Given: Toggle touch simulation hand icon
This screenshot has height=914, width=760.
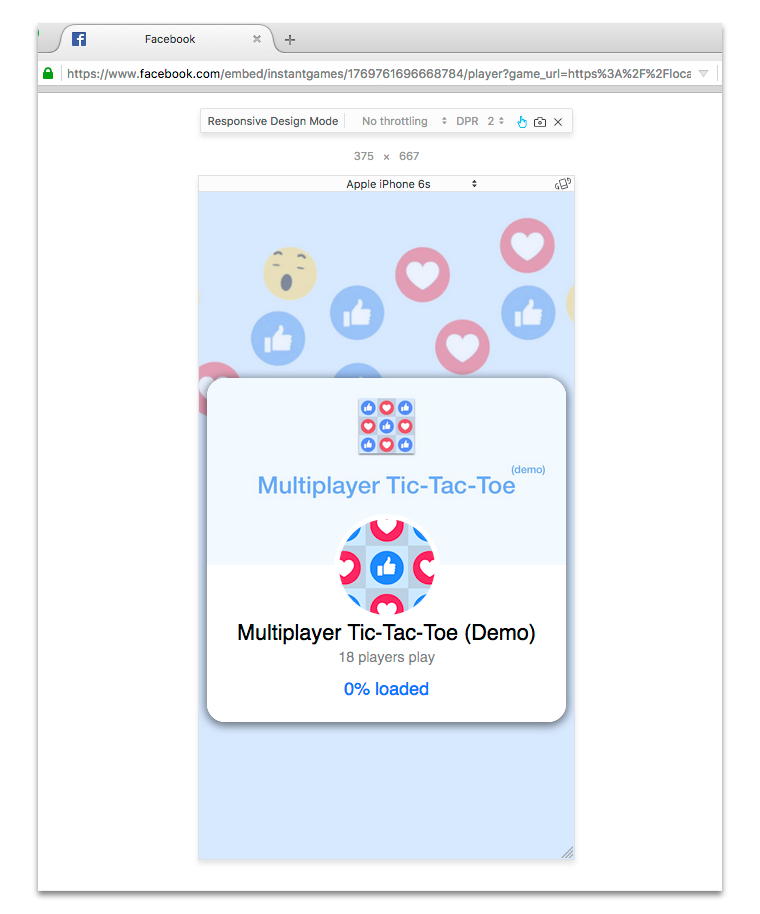Looking at the screenshot, I should point(522,122).
